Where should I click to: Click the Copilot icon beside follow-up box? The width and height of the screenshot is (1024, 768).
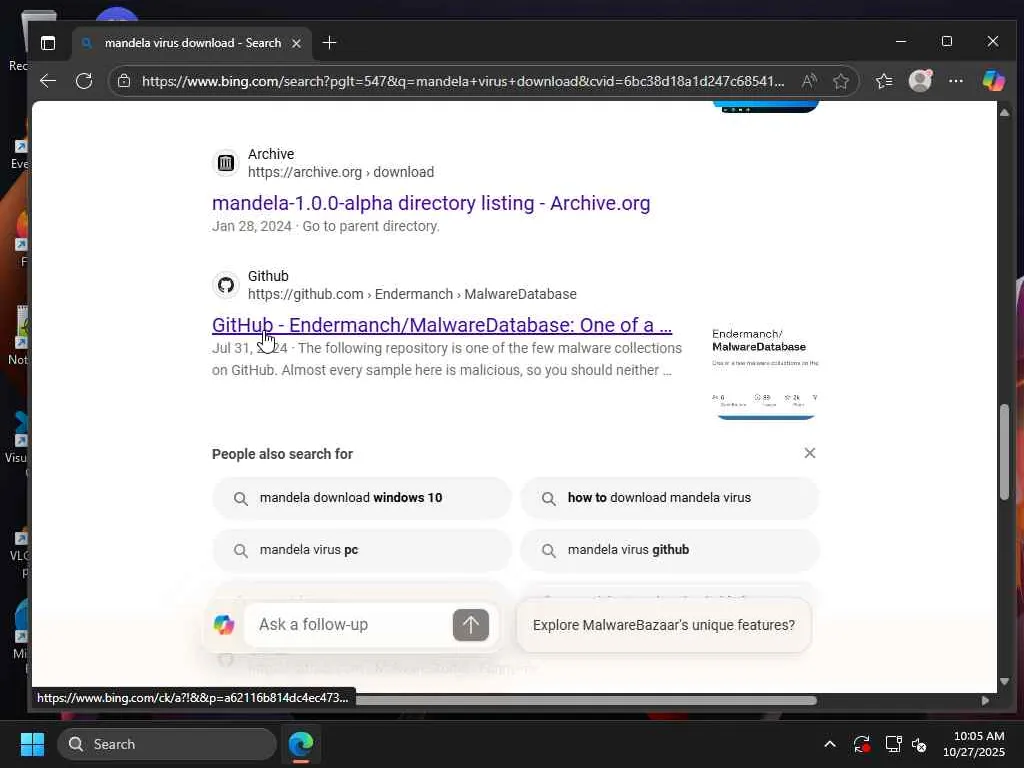(224, 625)
